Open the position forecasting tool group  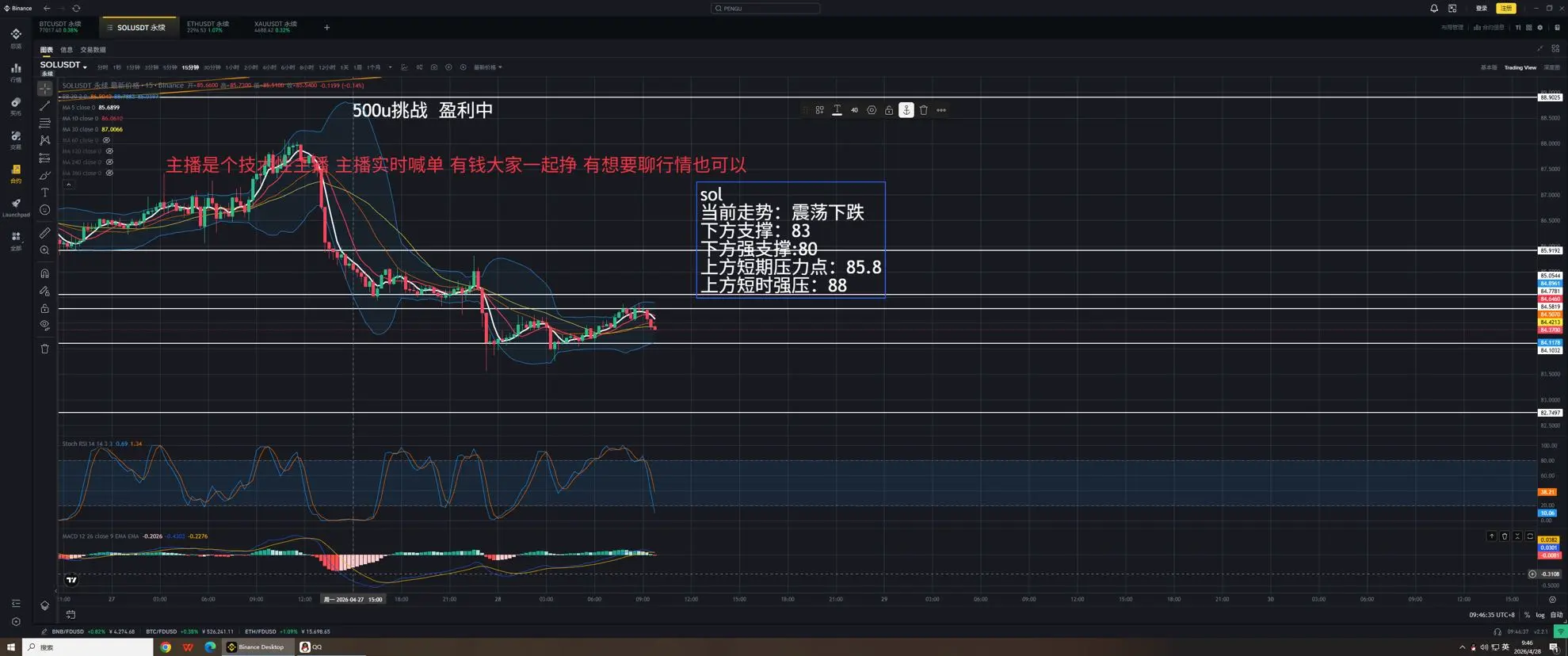[45, 158]
